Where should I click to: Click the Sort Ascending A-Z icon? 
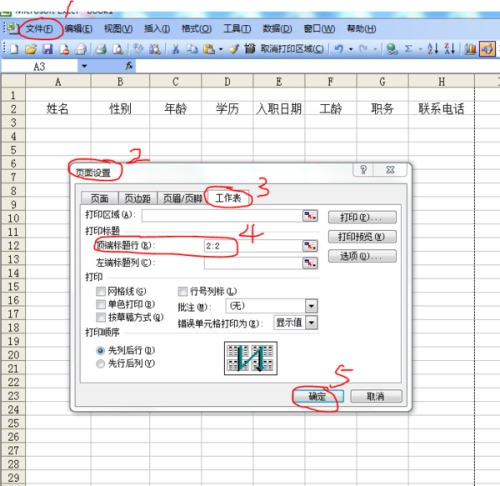pyautogui.click(x=433, y=49)
